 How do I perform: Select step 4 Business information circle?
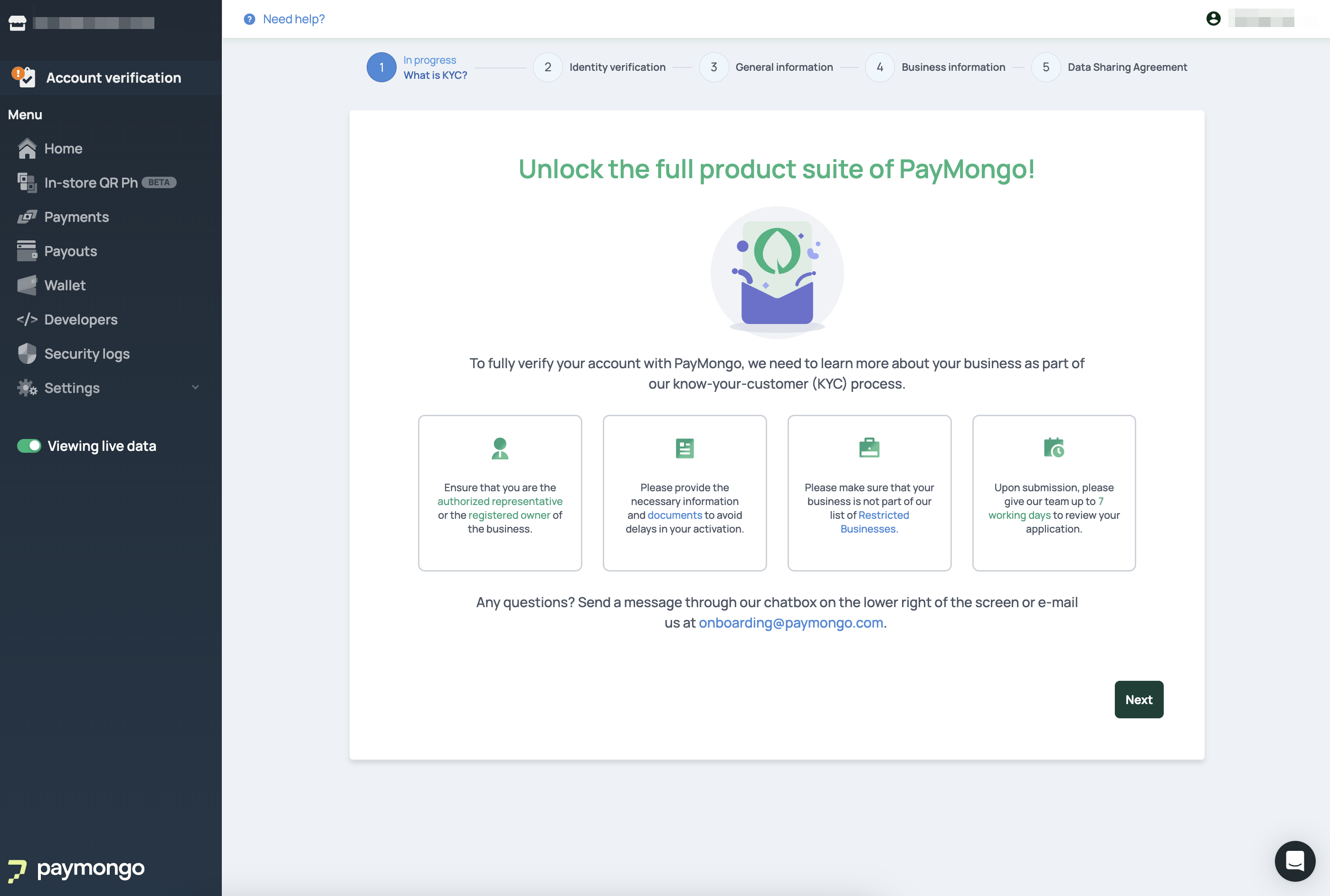(x=880, y=67)
